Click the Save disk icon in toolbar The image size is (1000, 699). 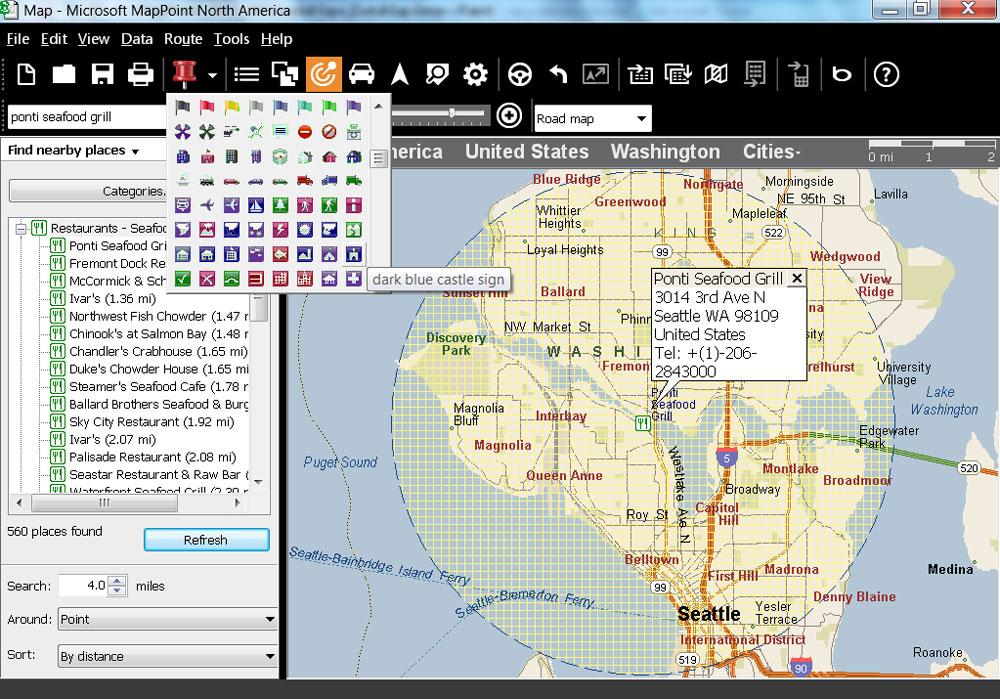[102, 74]
